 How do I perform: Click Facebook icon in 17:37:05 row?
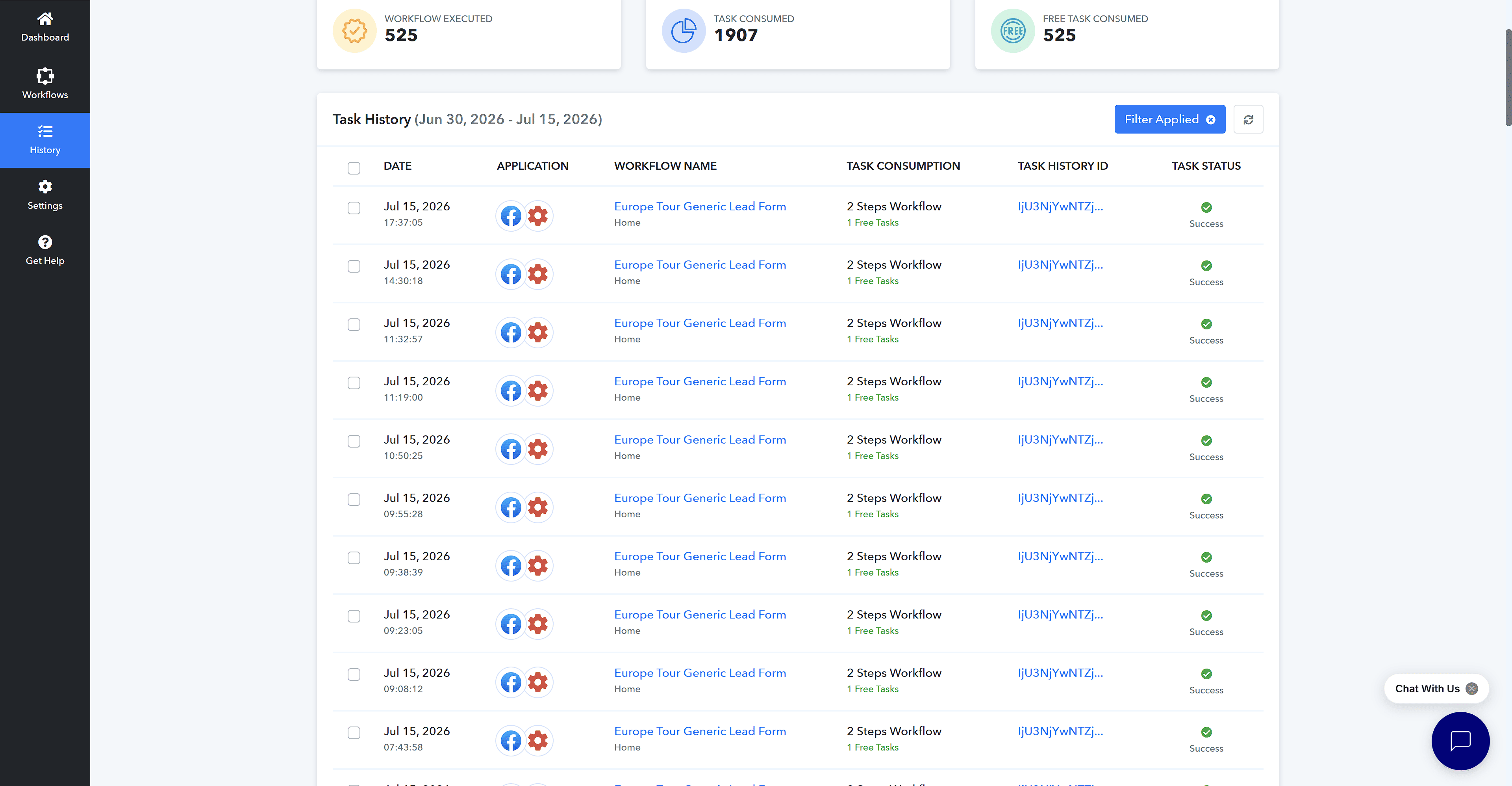pos(511,216)
